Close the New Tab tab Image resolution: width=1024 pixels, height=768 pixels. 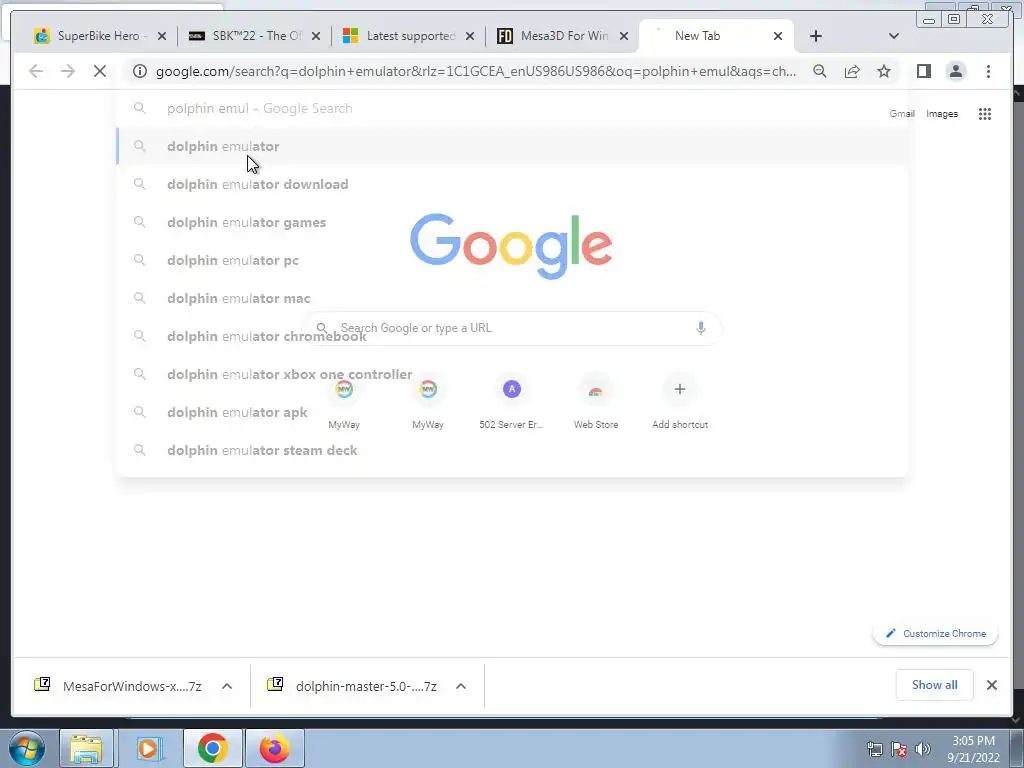tap(778, 36)
